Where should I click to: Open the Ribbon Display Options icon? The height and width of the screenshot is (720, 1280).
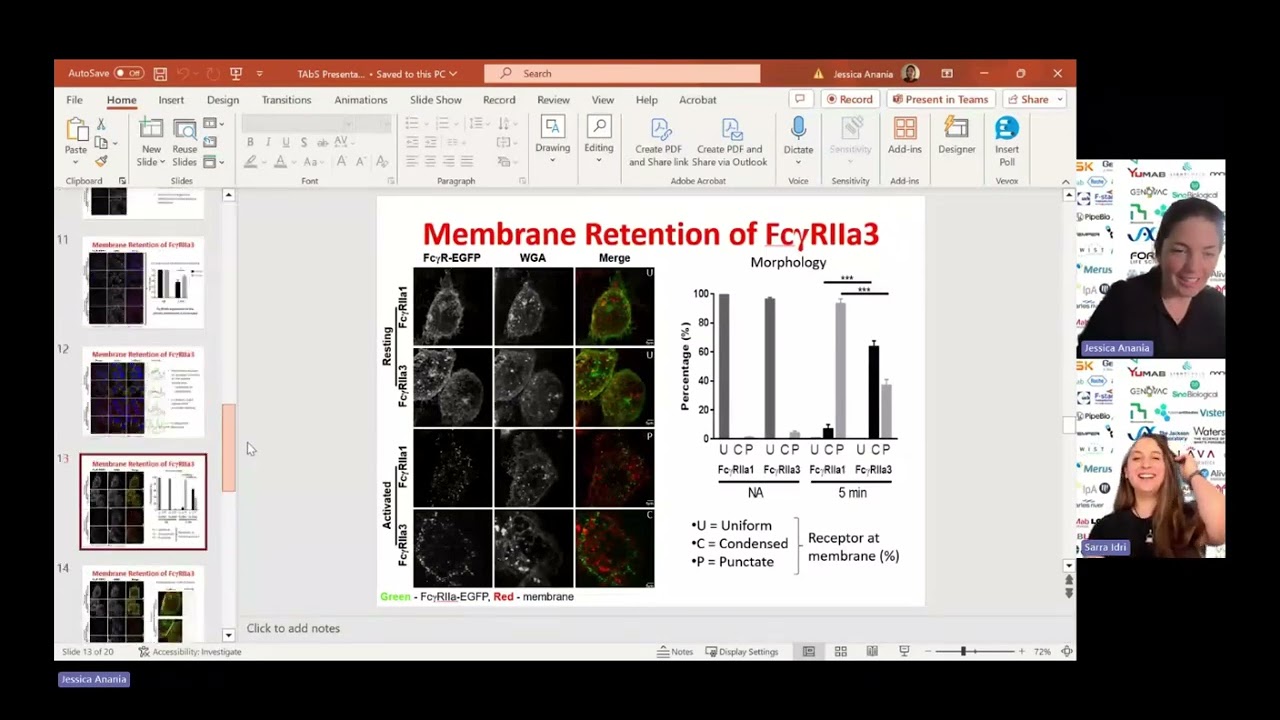947,73
